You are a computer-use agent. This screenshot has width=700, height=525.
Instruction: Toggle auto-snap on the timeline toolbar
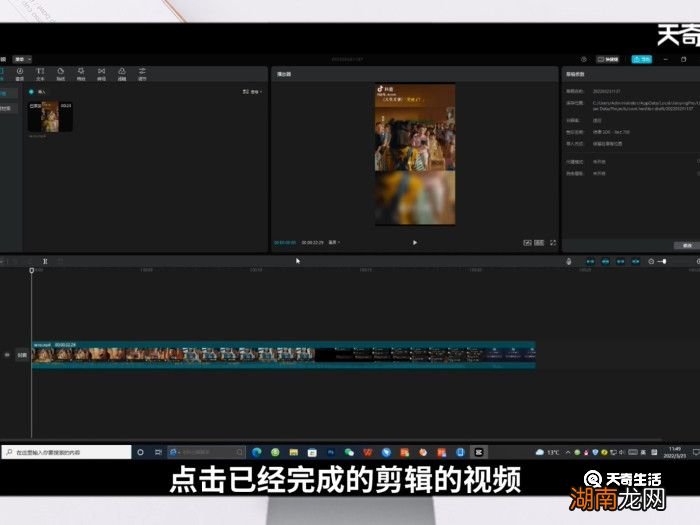605,261
